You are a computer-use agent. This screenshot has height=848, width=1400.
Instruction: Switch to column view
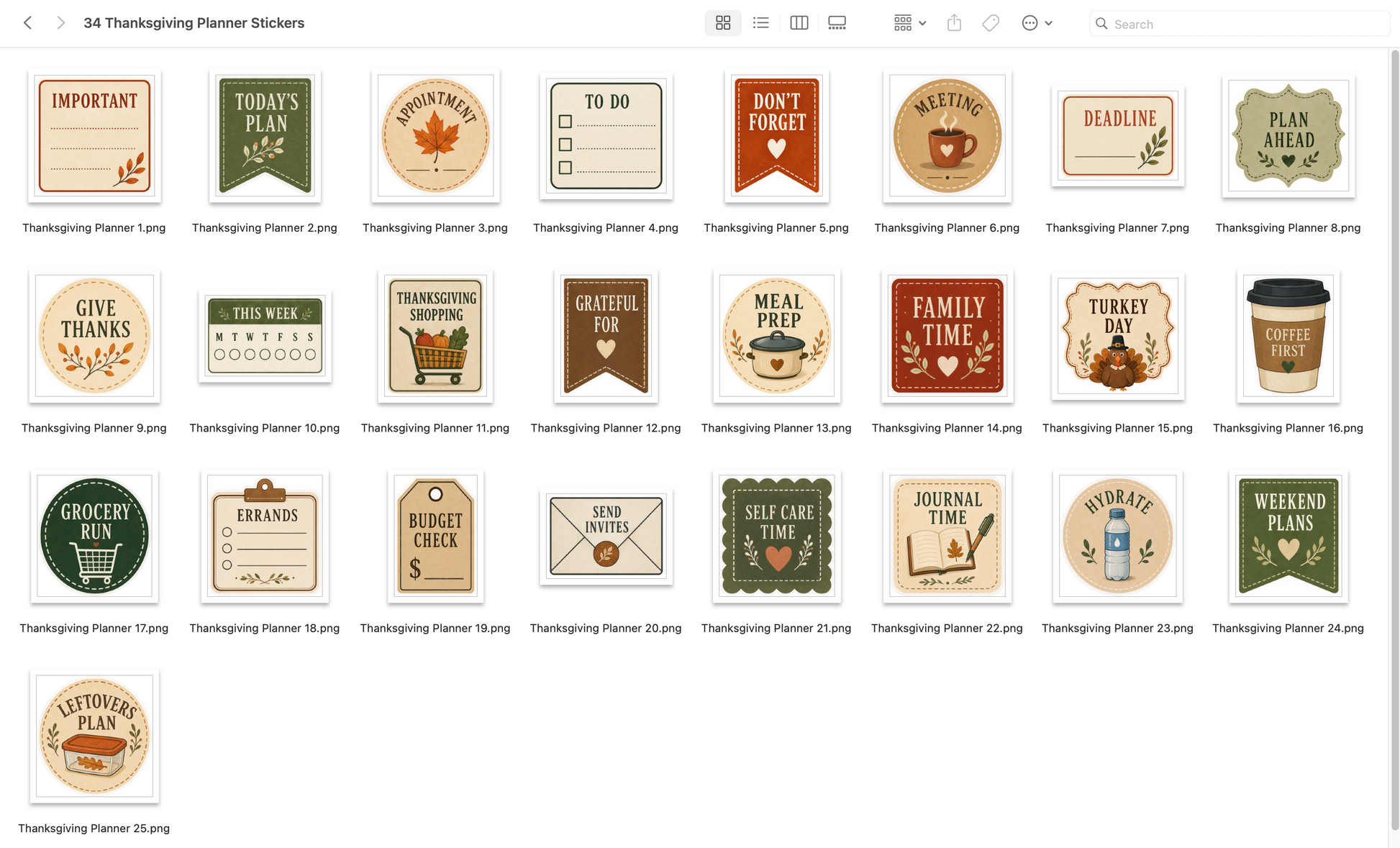[x=799, y=23]
